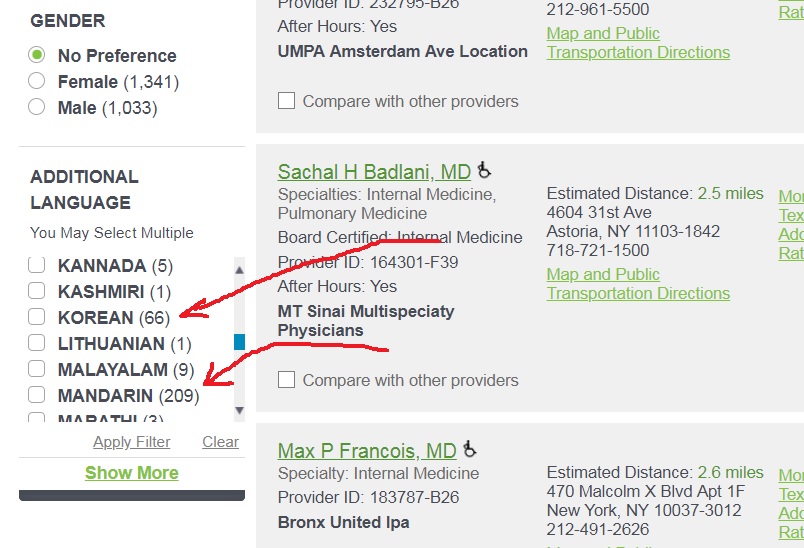Clear the language filter selections
Viewport: 804px width, 548px height.
pyautogui.click(x=220, y=442)
